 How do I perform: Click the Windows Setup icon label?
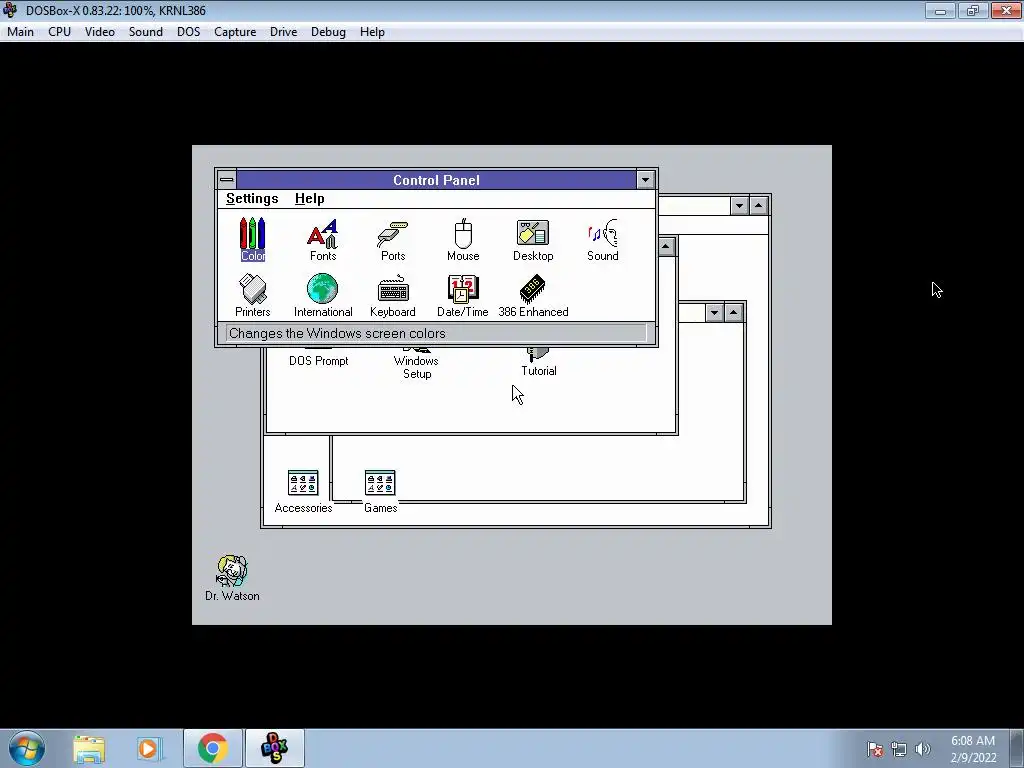(417, 367)
